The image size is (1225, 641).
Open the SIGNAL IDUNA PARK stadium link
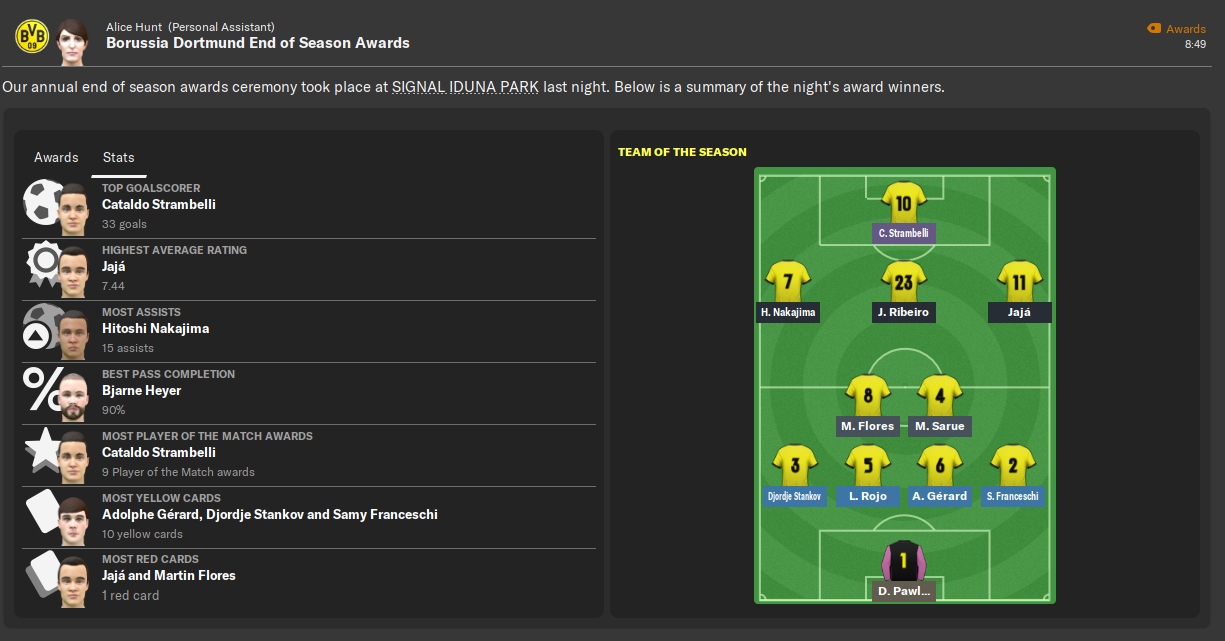coord(465,87)
